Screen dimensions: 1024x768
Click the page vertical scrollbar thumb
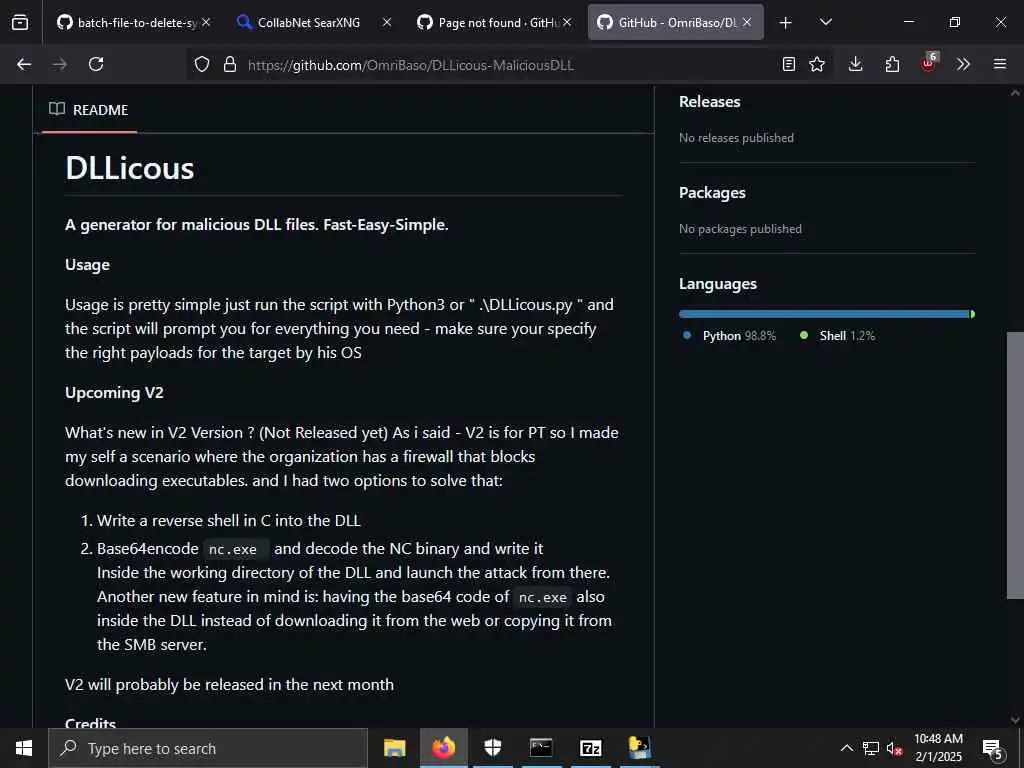tap(1015, 465)
